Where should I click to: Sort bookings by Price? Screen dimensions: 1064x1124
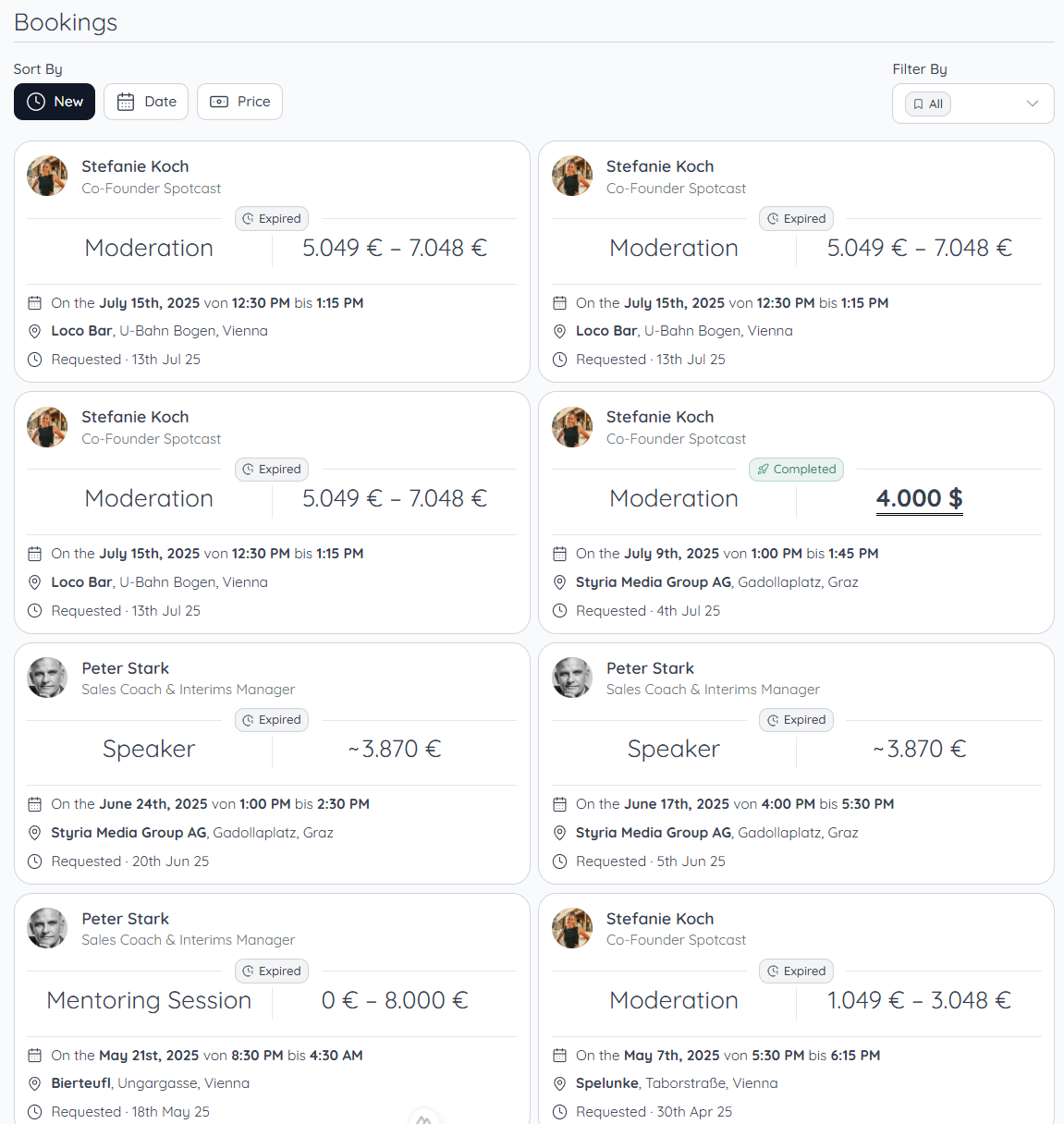pos(239,102)
